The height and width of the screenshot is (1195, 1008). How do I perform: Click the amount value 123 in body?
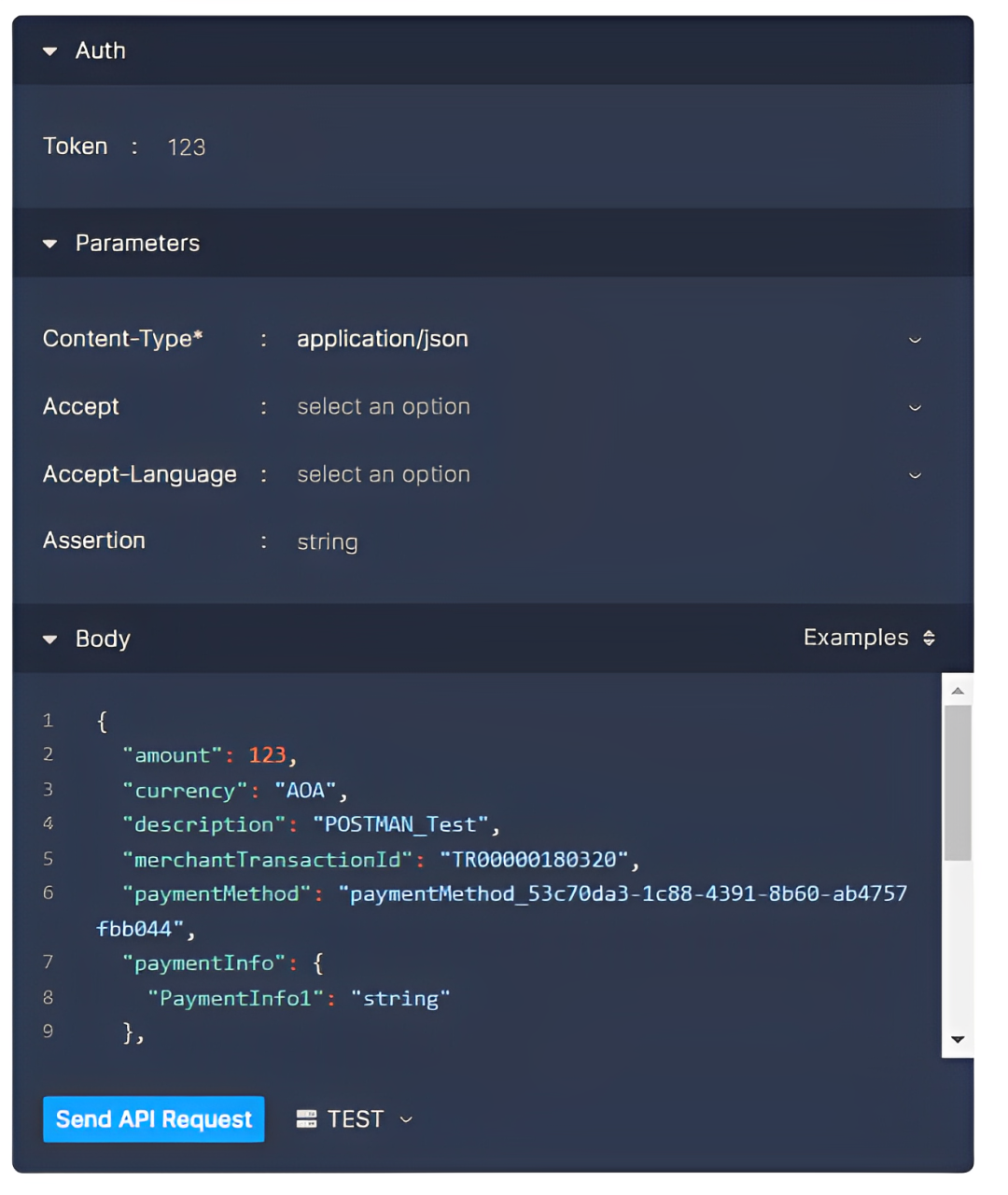267,755
